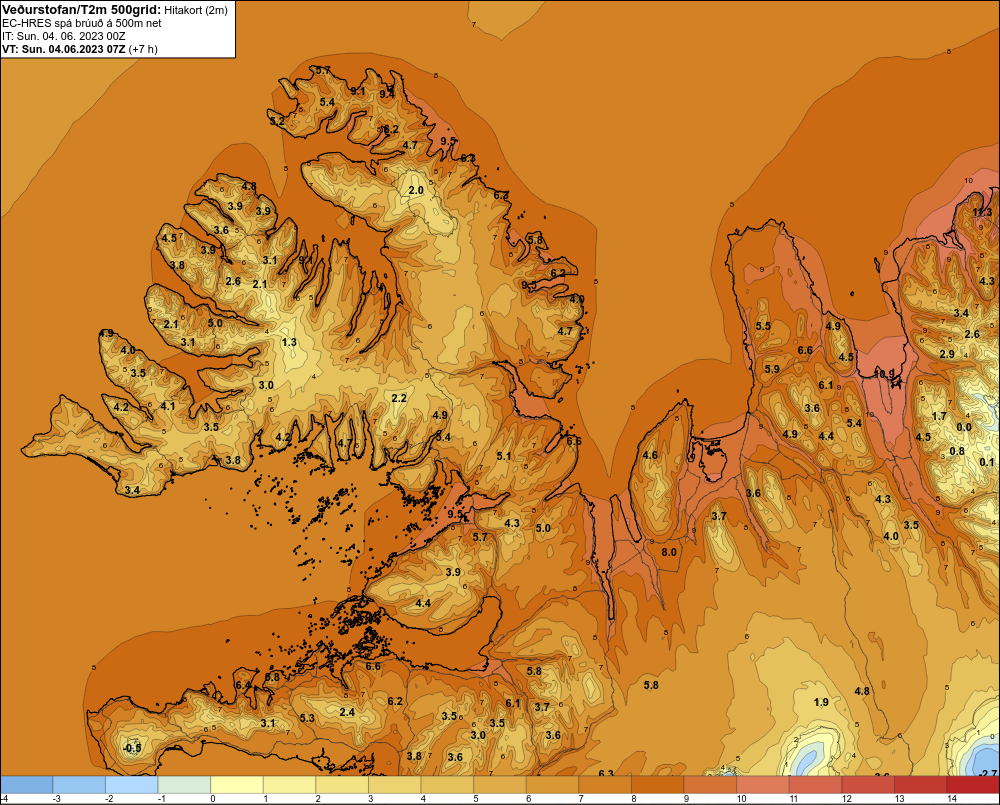Click the red legend swatch between 12 and 13
1000x805 pixels.
[868, 785]
